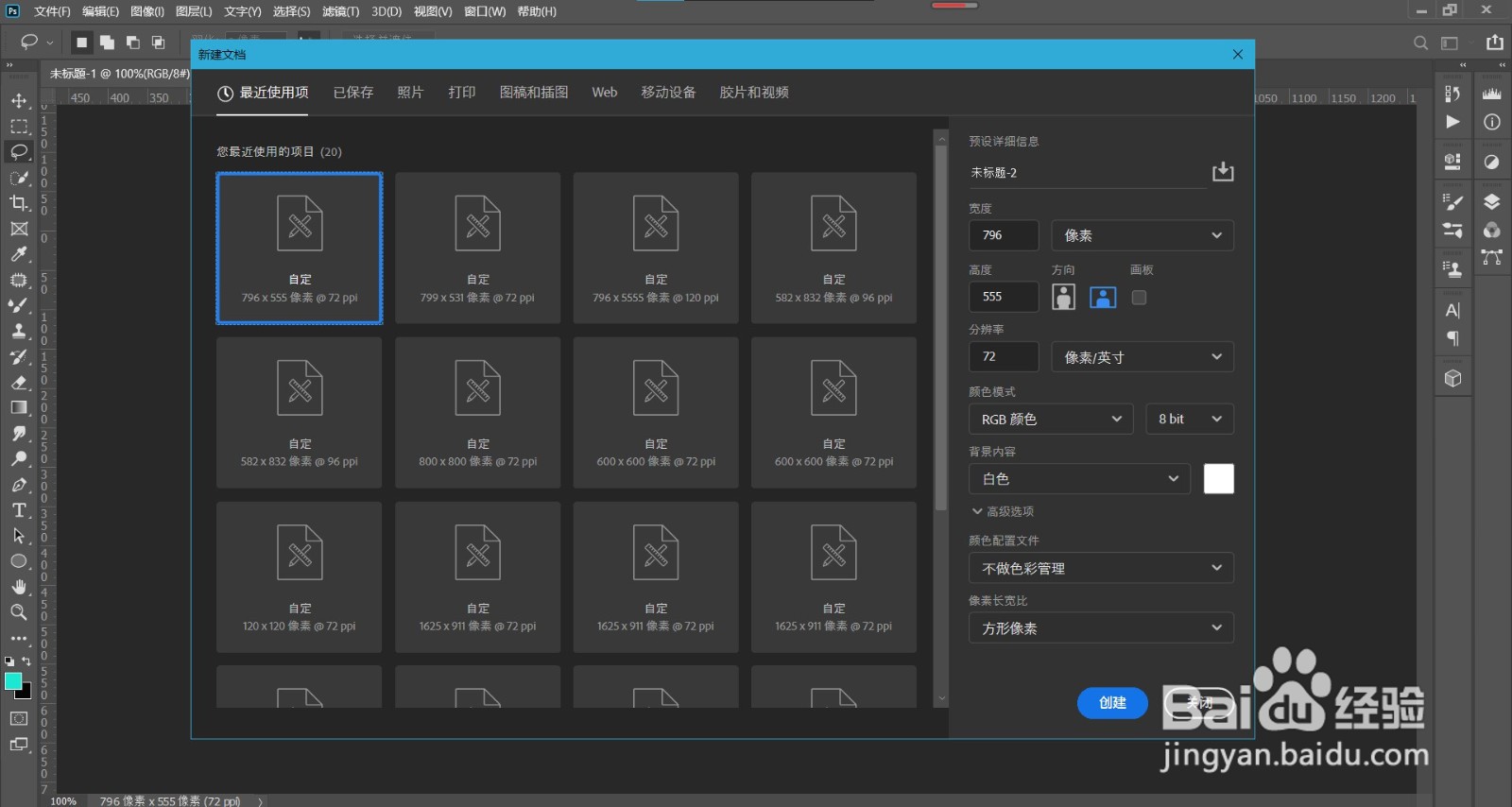Viewport: 1512px width, 807px height.
Task: Choose landscape orientation
Action: tap(1103, 298)
